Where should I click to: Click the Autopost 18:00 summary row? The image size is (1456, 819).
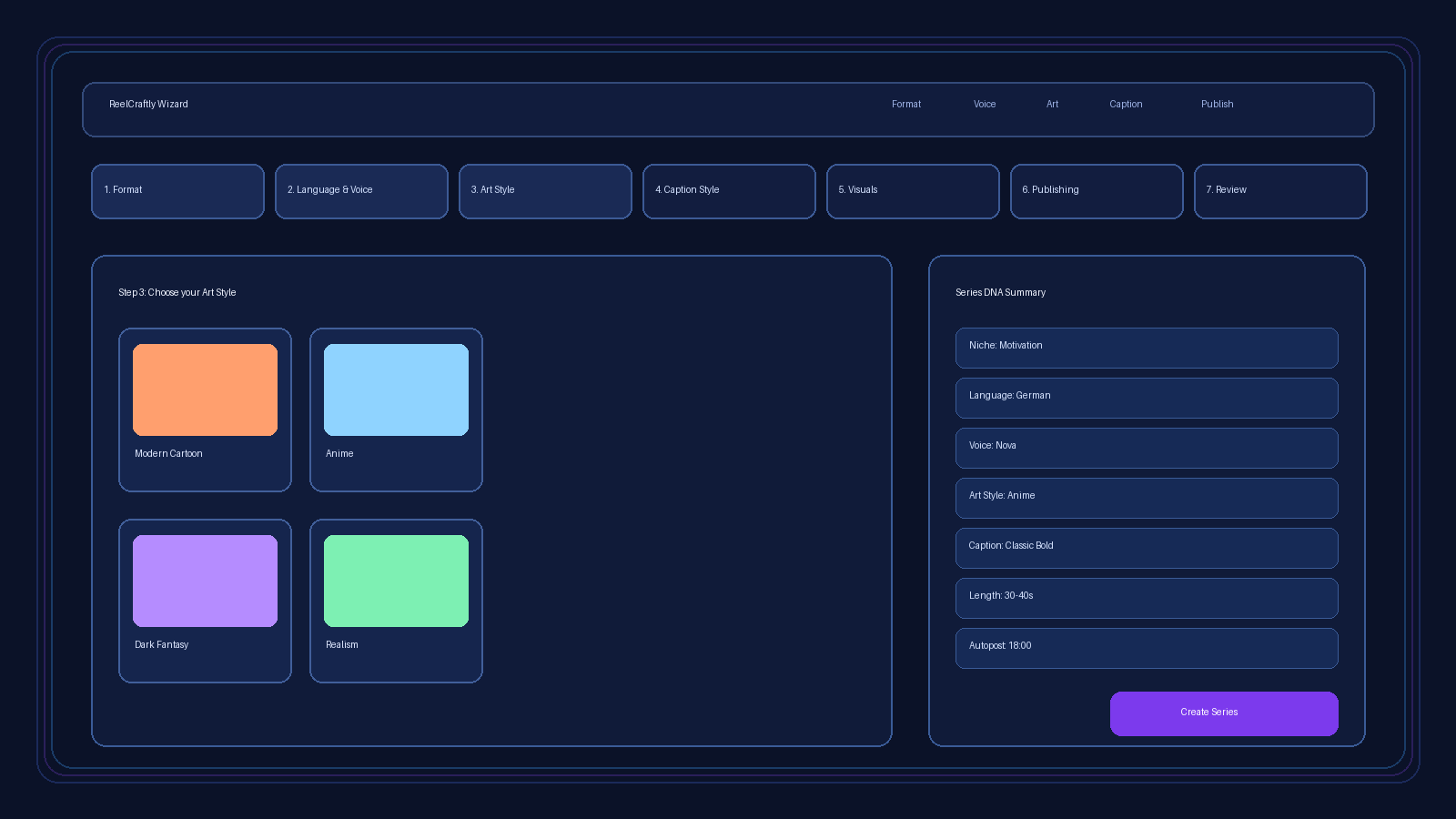point(1147,648)
